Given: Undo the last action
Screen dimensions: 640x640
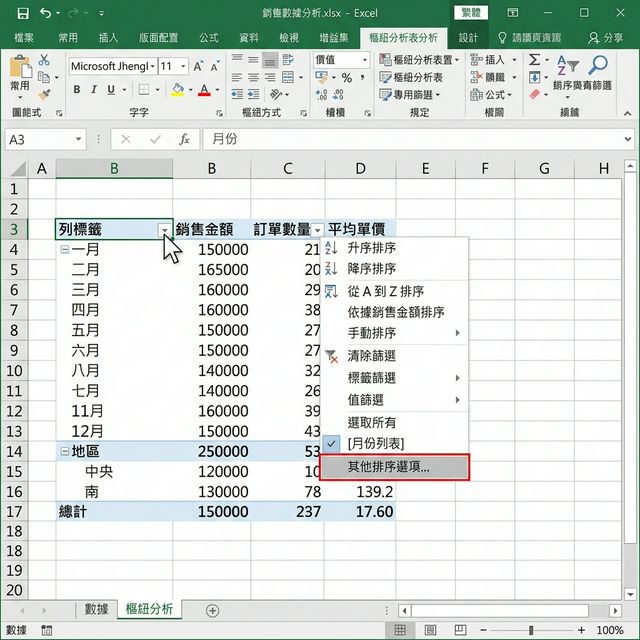Looking at the screenshot, I should click(45, 13).
